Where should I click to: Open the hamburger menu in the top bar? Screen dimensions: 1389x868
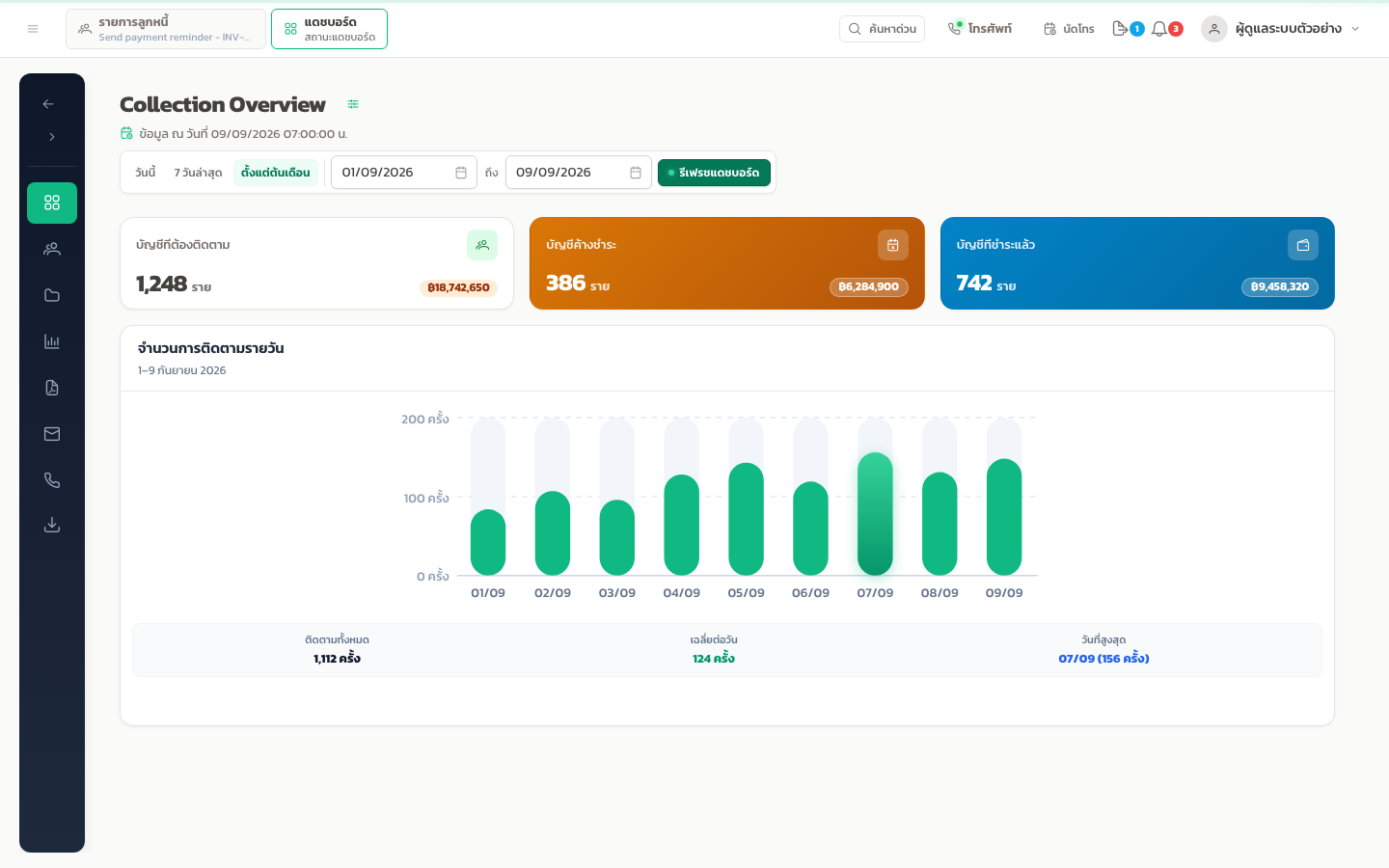[33, 29]
